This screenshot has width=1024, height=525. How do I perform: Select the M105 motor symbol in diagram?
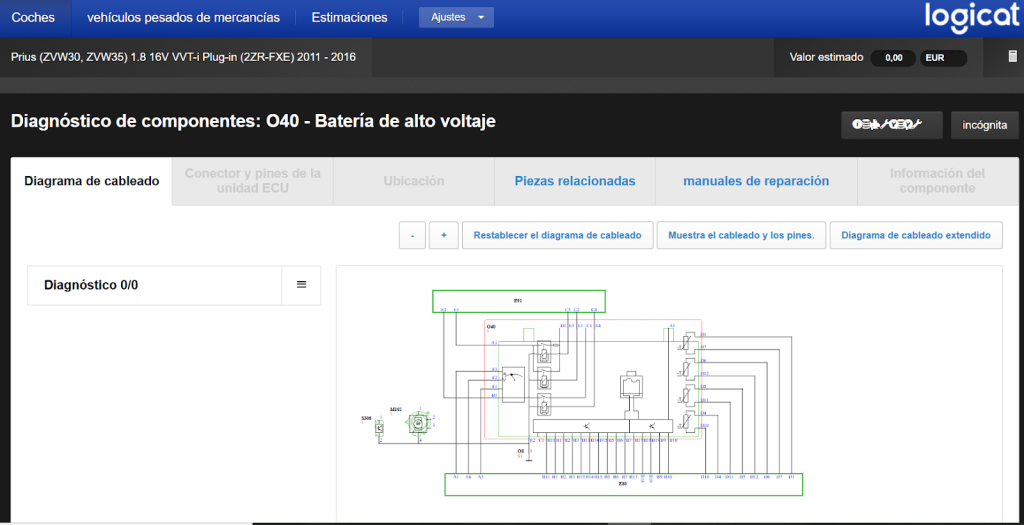click(x=415, y=423)
